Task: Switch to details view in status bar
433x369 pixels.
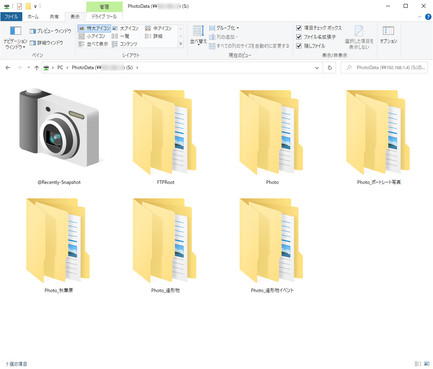Action: [x=418, y=364]
